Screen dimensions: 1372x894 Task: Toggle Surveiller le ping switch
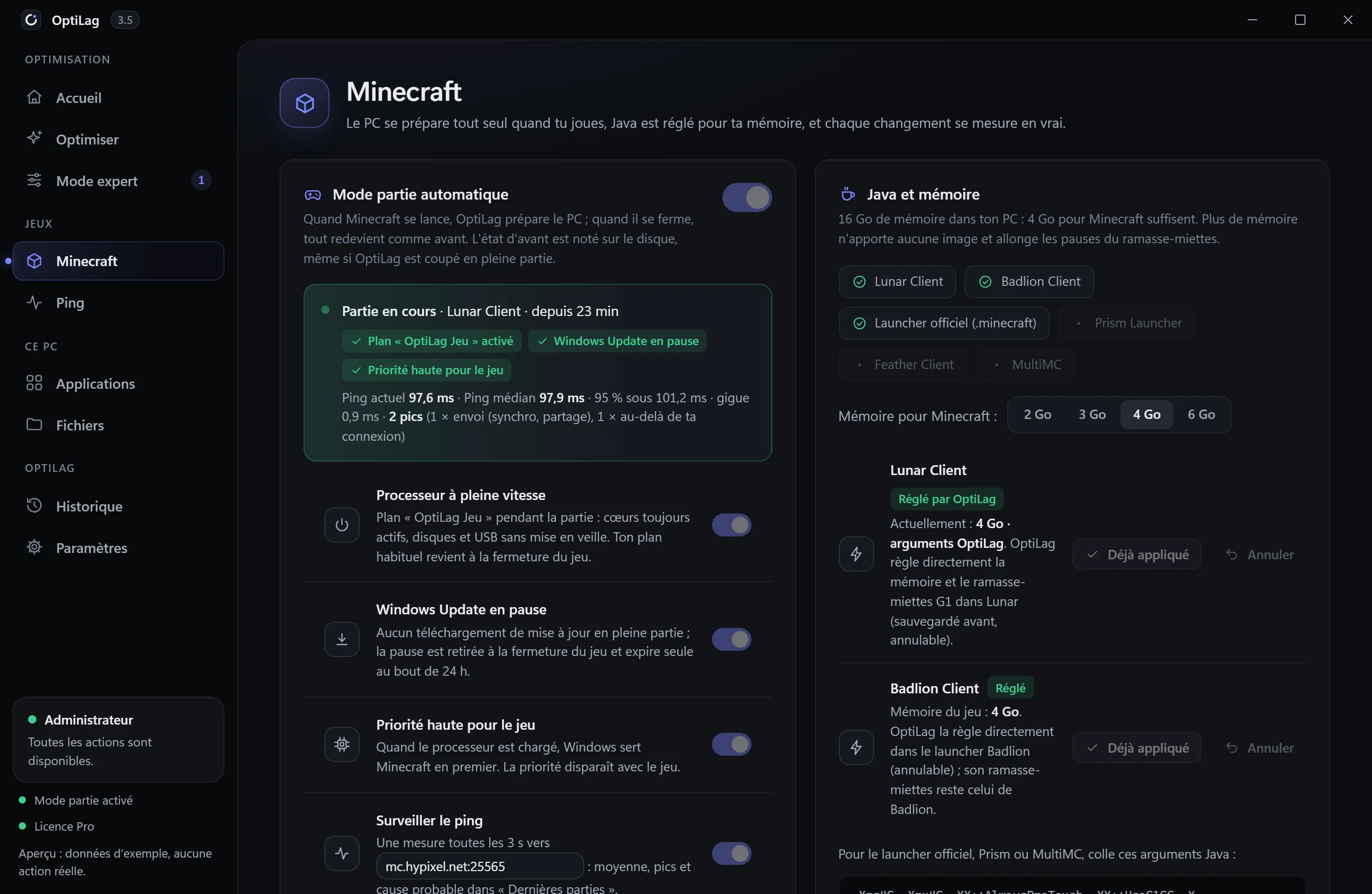(732, 853)
